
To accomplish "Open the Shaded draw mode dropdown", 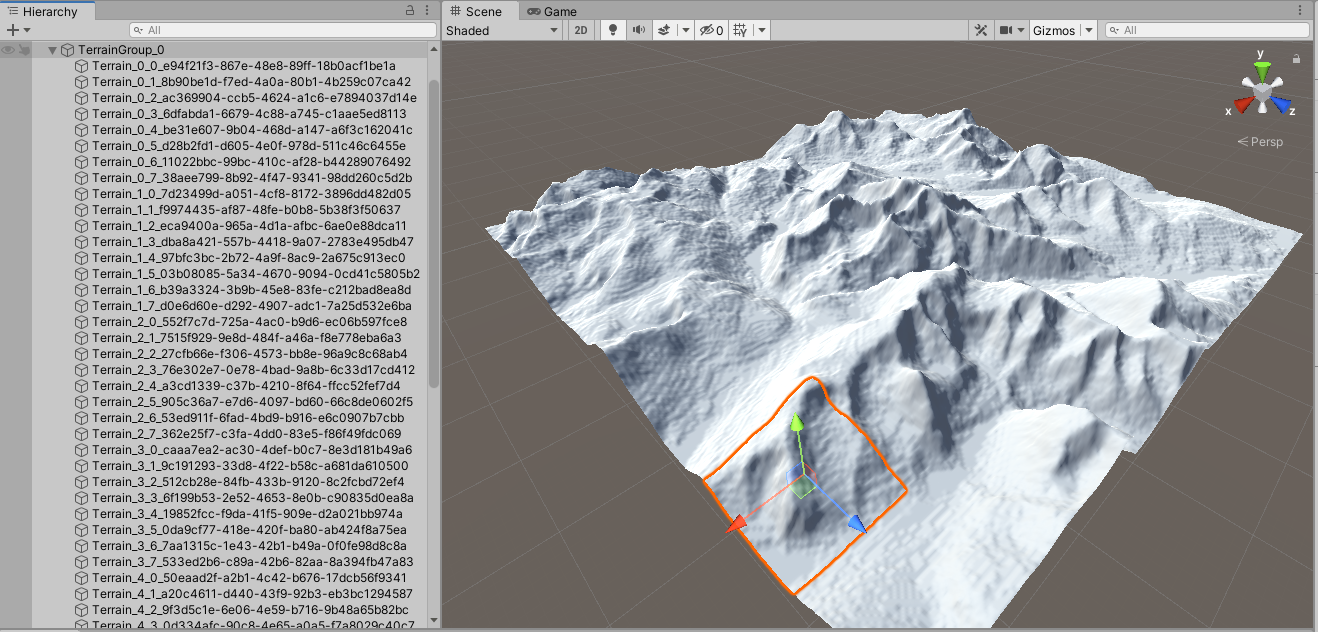I will point(500,30).
